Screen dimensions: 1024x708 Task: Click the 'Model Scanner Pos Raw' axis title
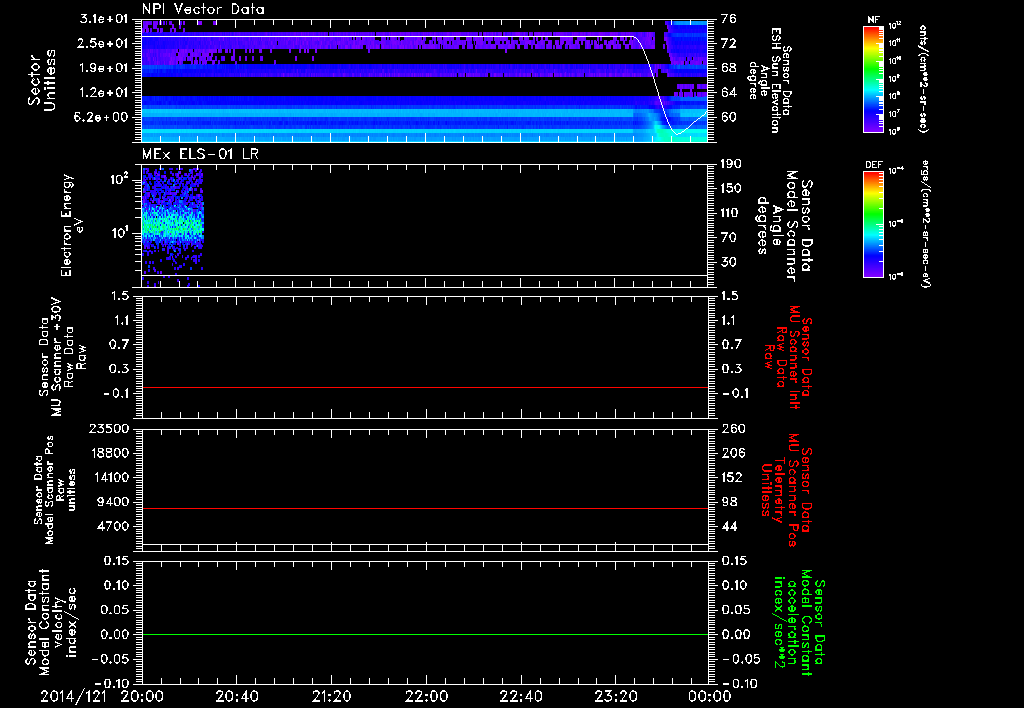(55, 490)
